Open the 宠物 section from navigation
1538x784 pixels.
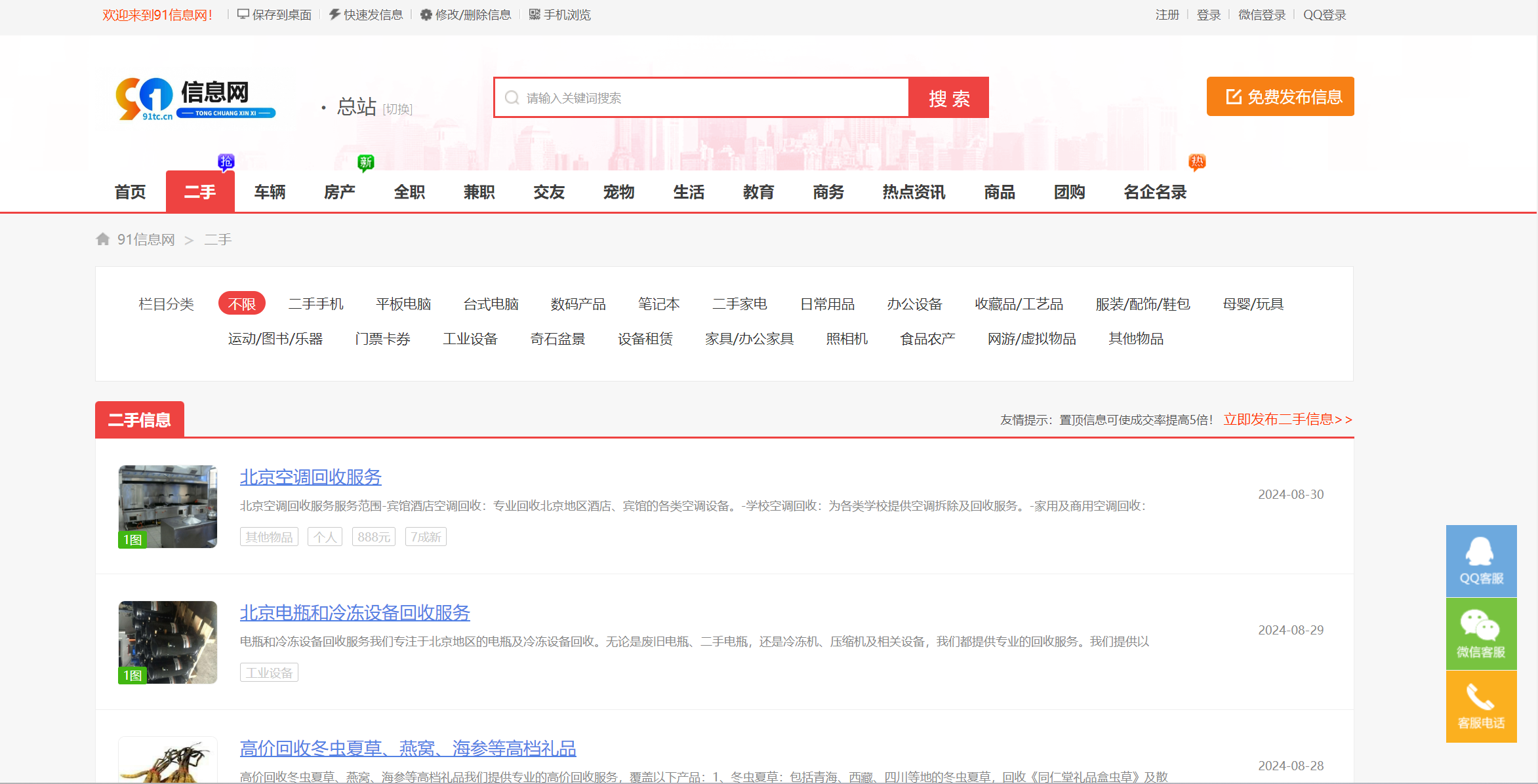tap(618, 191)
